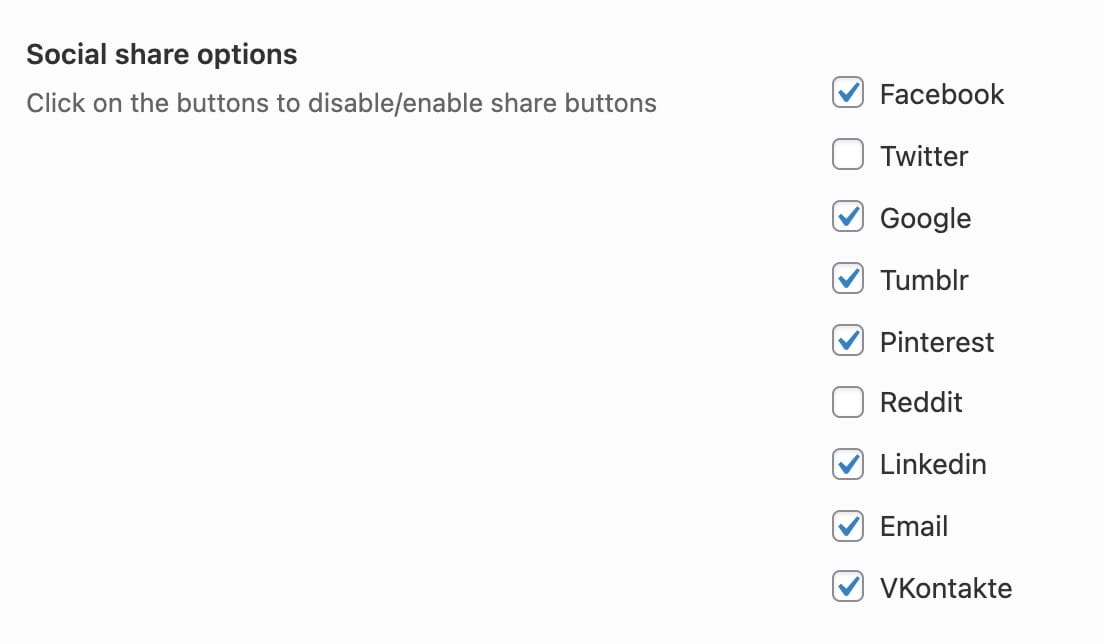Disable the Tumblr checkbox
The width and height of the screenshot is (1104, 644).
(848, 278)
